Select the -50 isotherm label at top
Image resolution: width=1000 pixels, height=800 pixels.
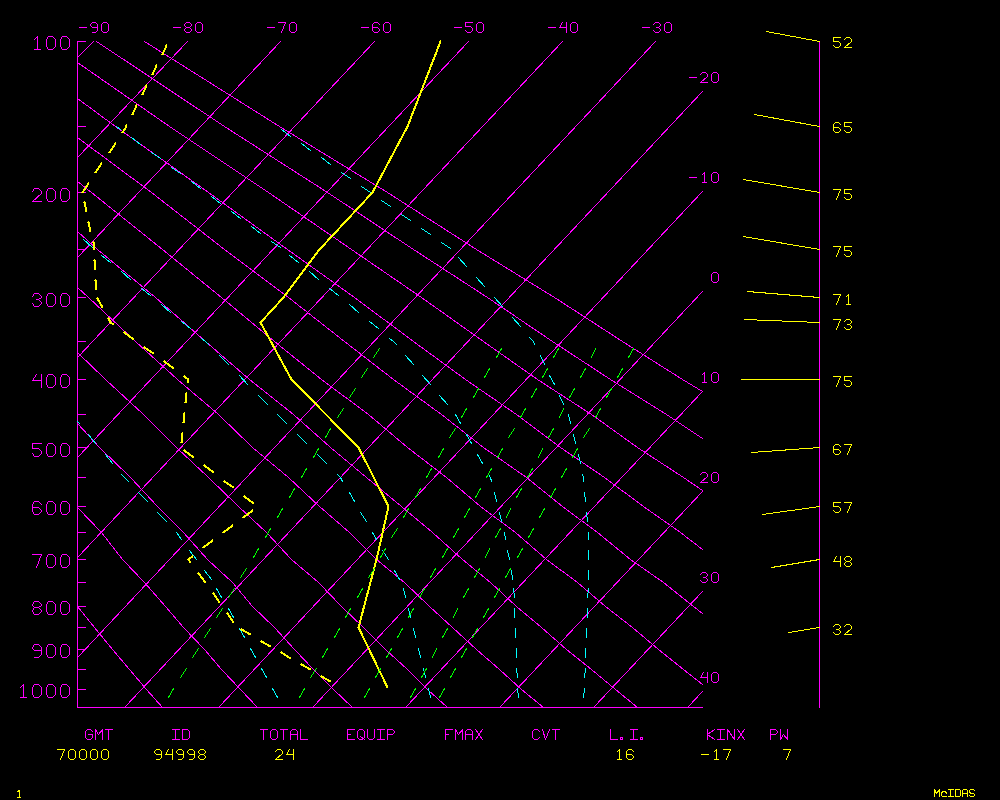coord(468,28)
